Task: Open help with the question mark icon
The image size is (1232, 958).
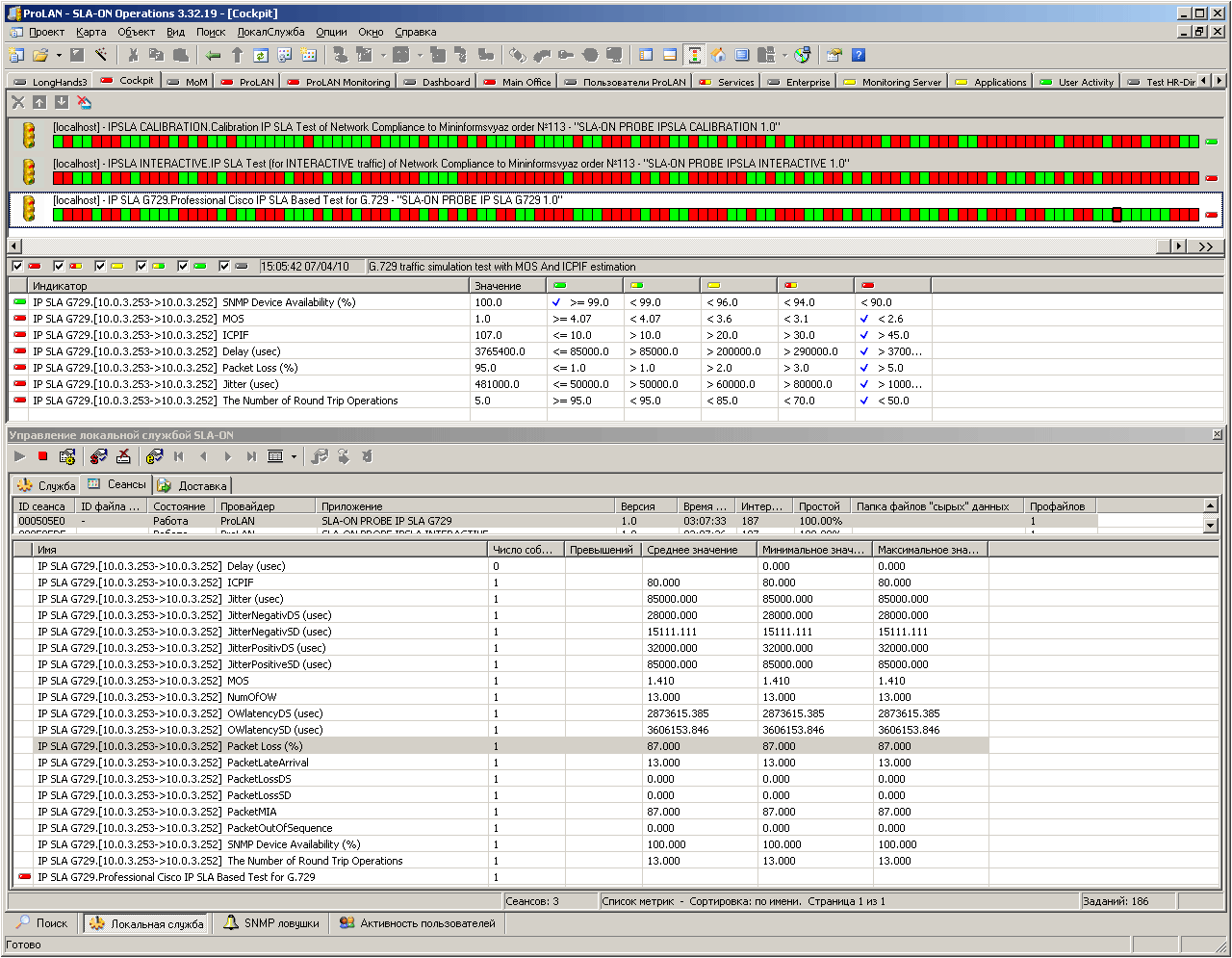Action: pos(859,55)
